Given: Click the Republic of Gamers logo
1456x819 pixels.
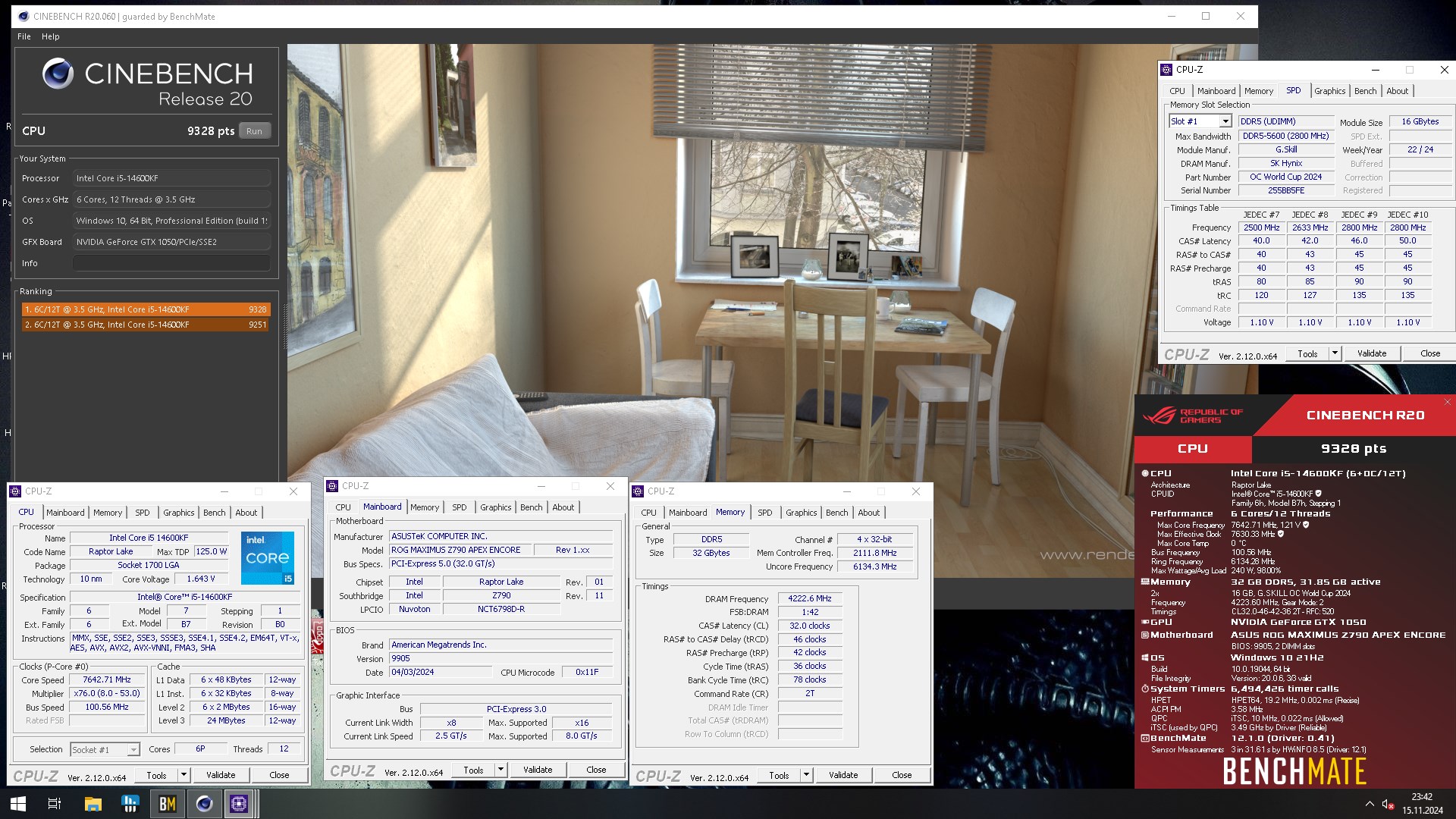Looking at the screenshot, I should point(1193,416).
